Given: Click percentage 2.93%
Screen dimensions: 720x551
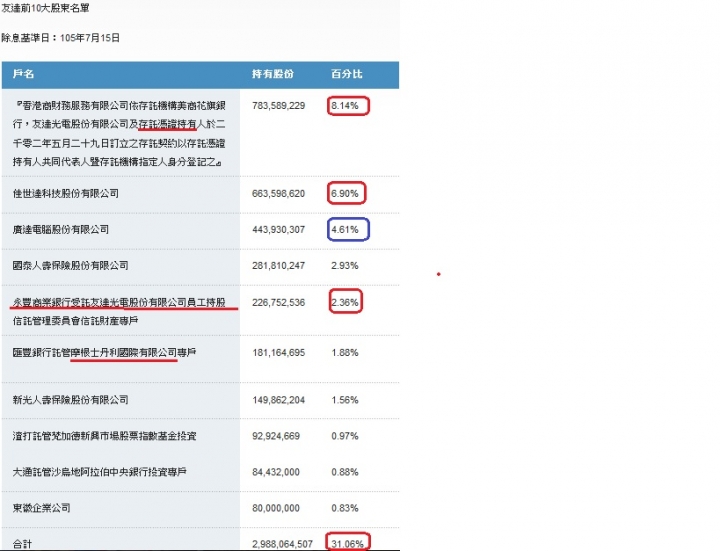Looking at the screenshot, I should [345, 265].
